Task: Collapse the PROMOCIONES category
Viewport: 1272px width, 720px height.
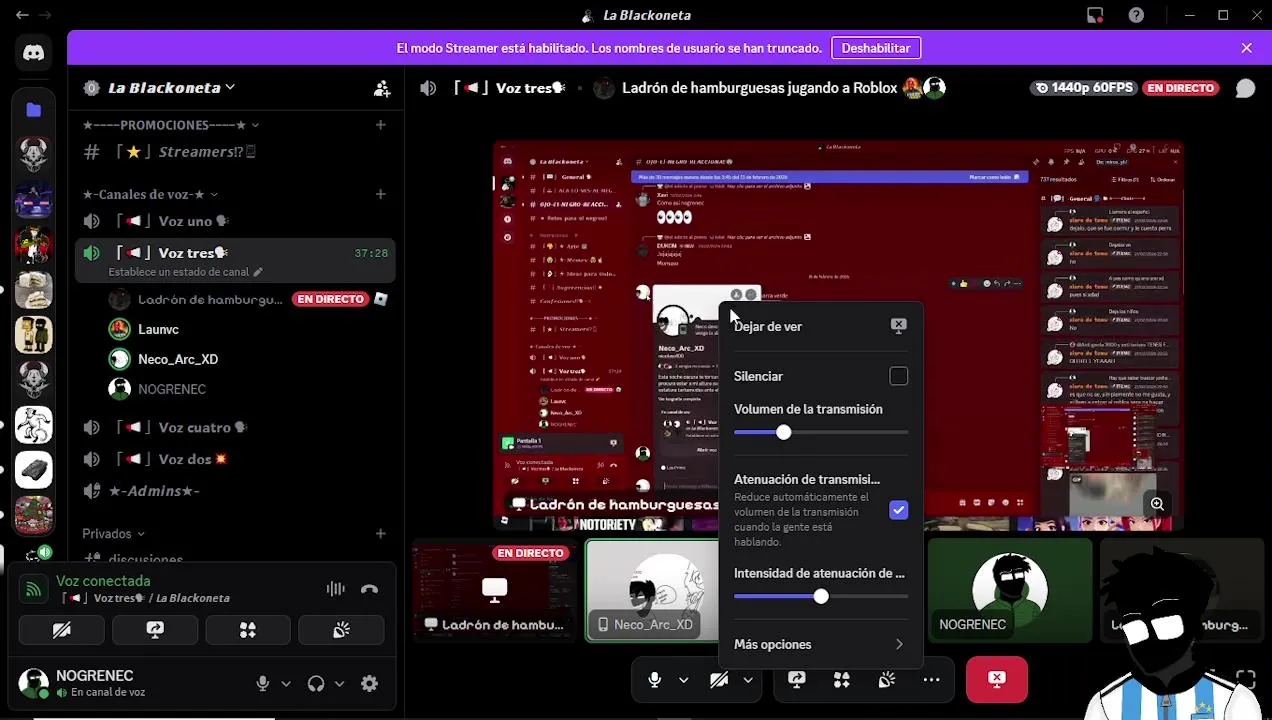Action: click(x=172, y=125)
